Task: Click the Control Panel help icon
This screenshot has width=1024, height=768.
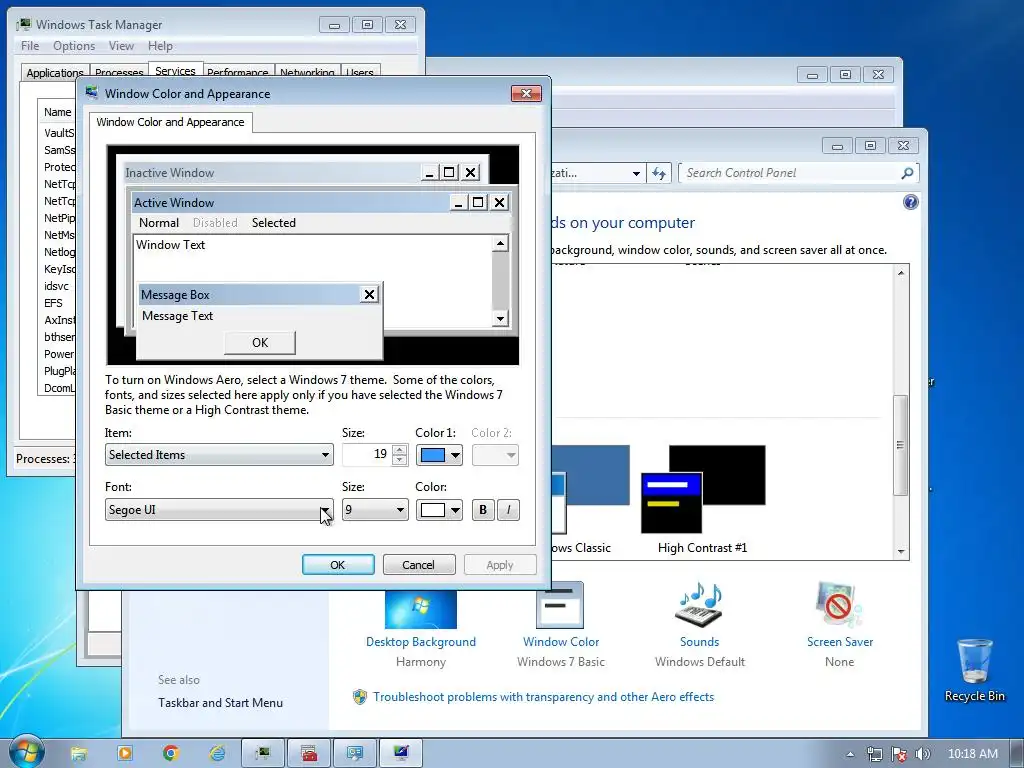Action: [910, 202]
